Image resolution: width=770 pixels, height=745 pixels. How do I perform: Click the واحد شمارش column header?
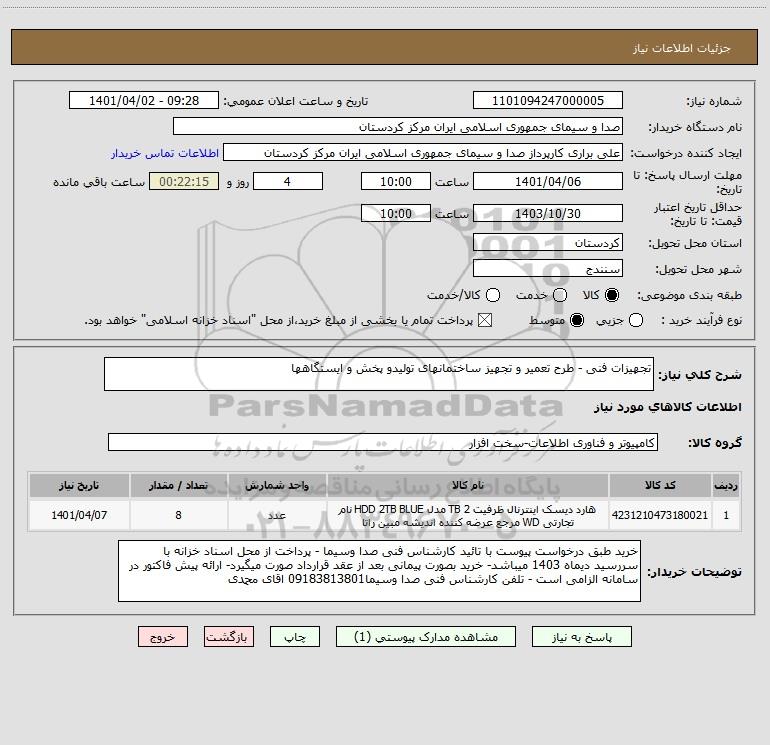[277, 485]
